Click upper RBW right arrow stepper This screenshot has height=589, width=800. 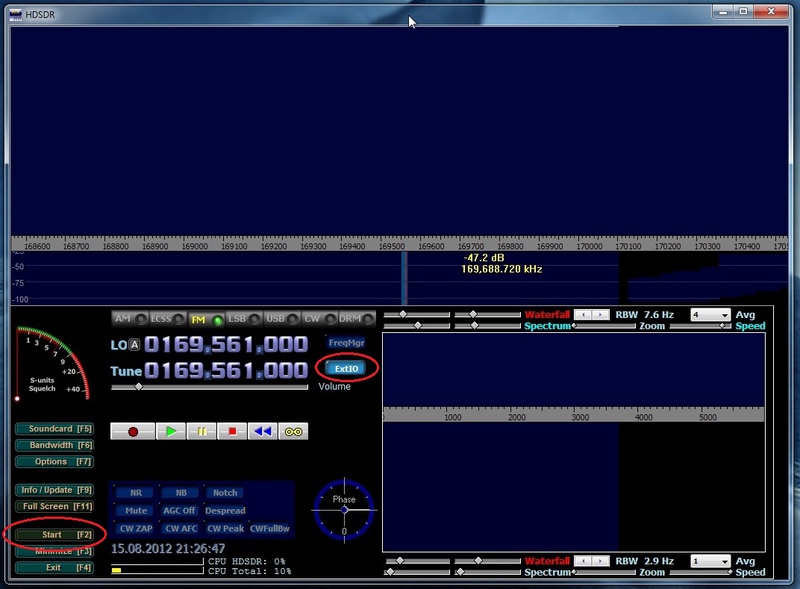pyautogui.click(x=601, y=315)
